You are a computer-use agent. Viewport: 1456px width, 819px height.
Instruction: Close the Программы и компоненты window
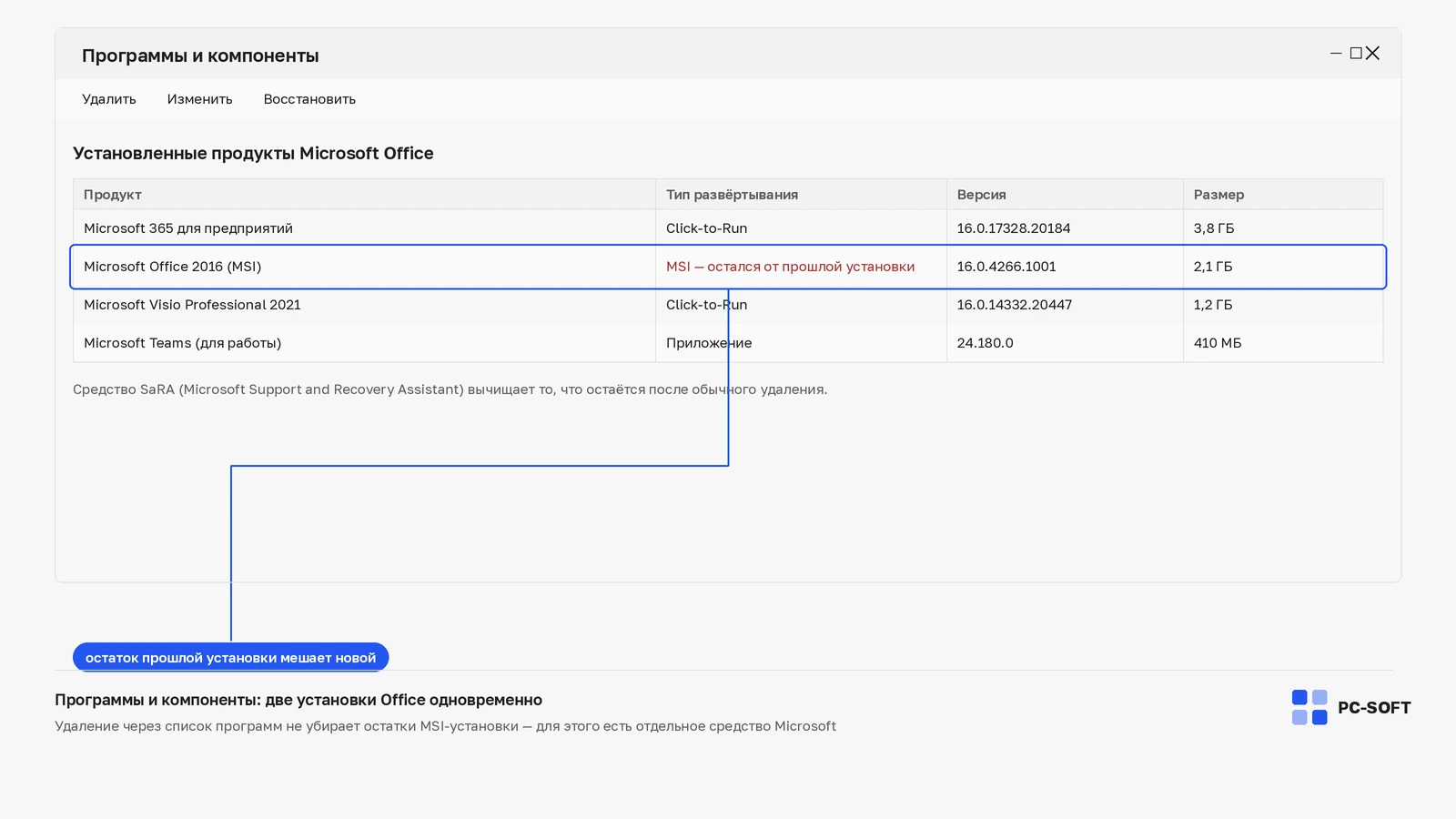[1372, 54]
